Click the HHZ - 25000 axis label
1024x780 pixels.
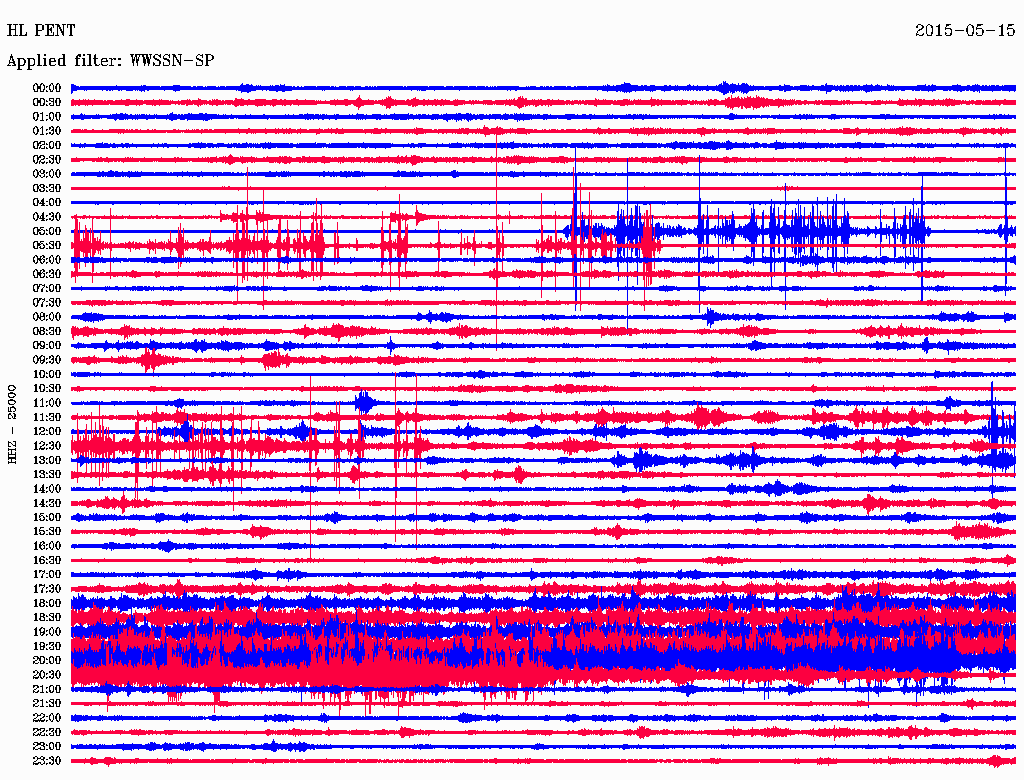[x=12, y=424]
